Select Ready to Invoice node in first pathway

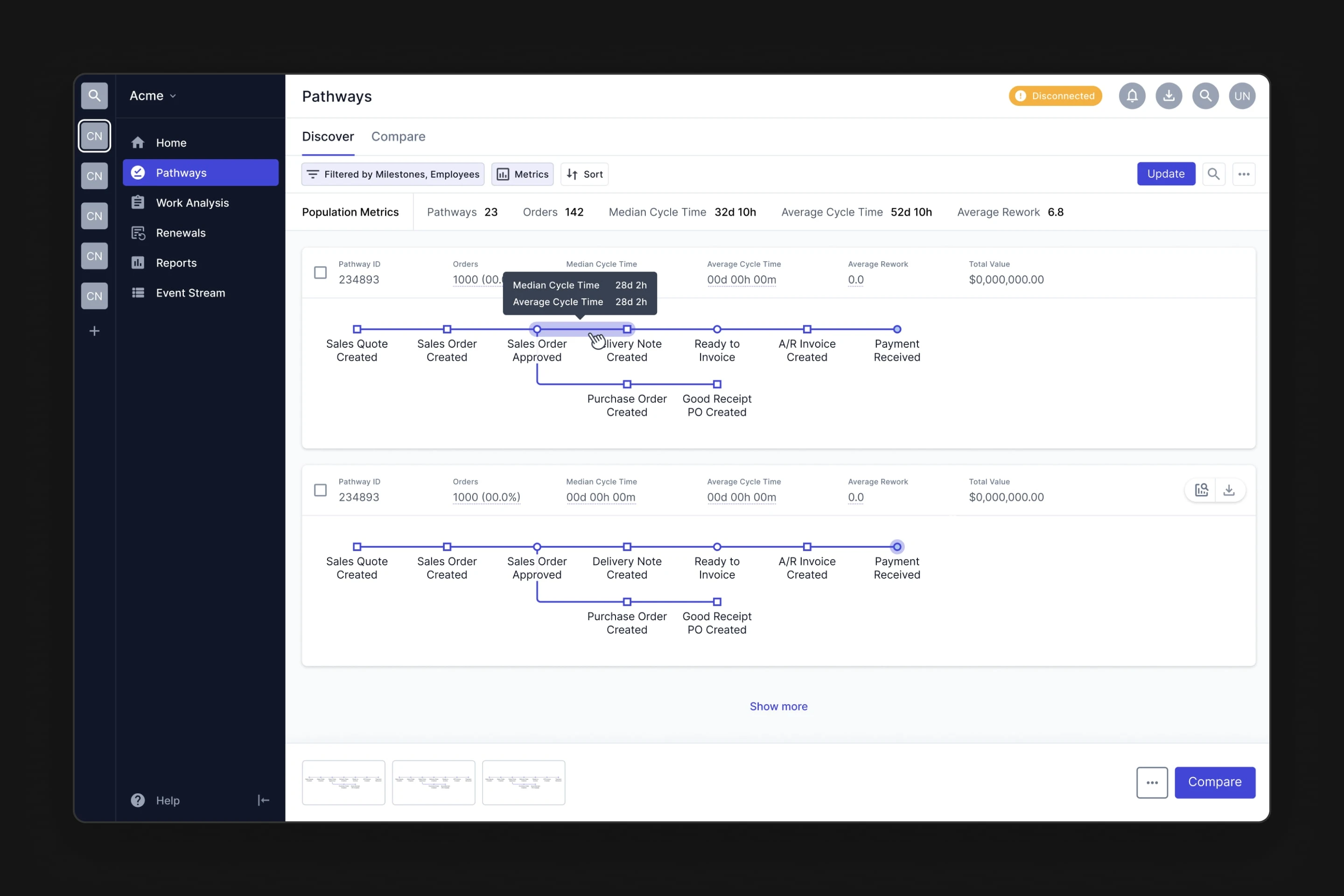coord(717,329)
